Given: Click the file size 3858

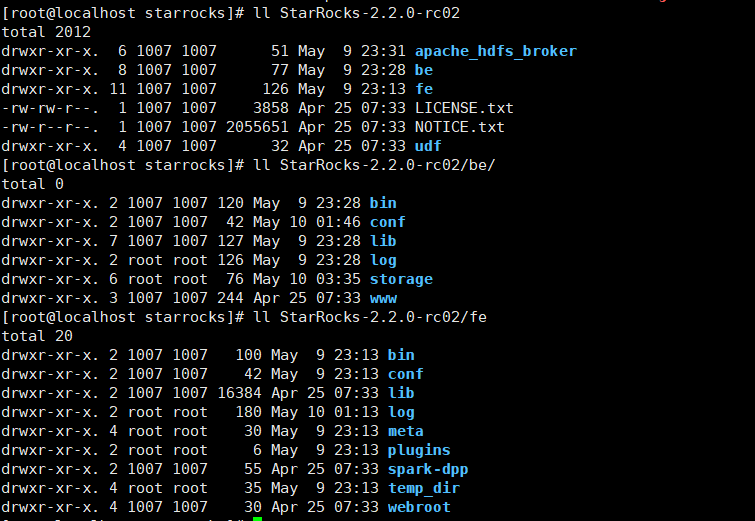Looking at the screenshot, I should pyautogui.click(x=271, y=108).
